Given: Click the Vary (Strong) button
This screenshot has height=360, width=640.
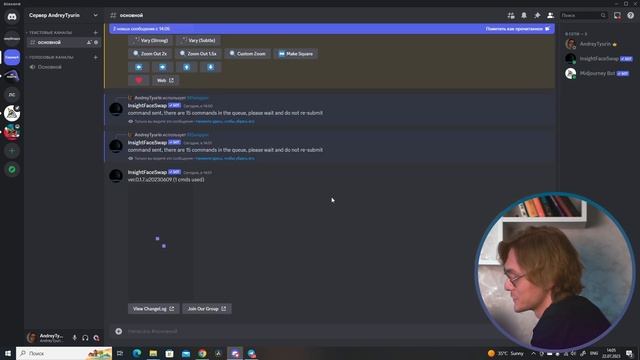Looking at the screenshot, I should click(x=150, y=40).
